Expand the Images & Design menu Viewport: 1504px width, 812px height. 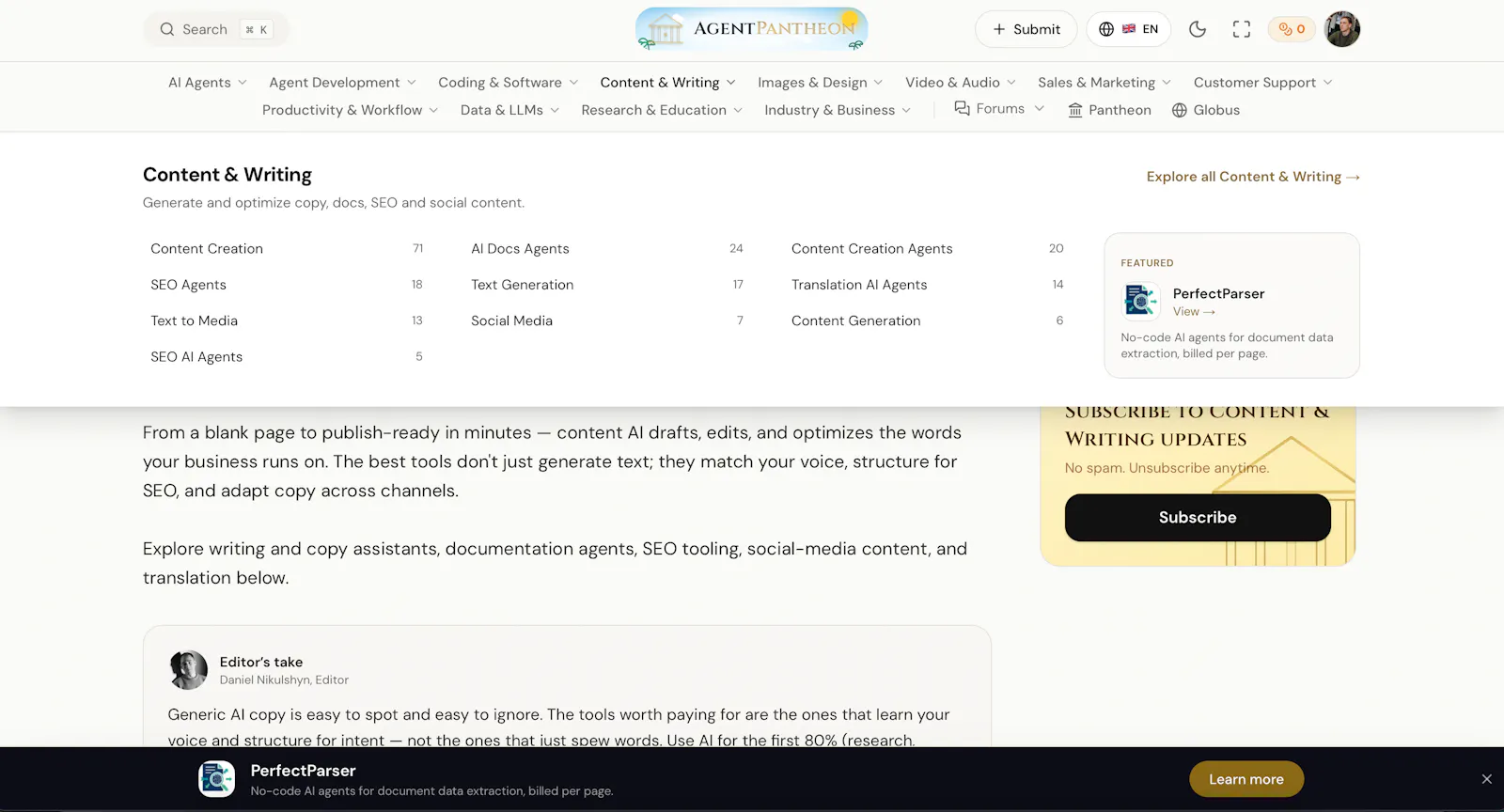point(820,83)
